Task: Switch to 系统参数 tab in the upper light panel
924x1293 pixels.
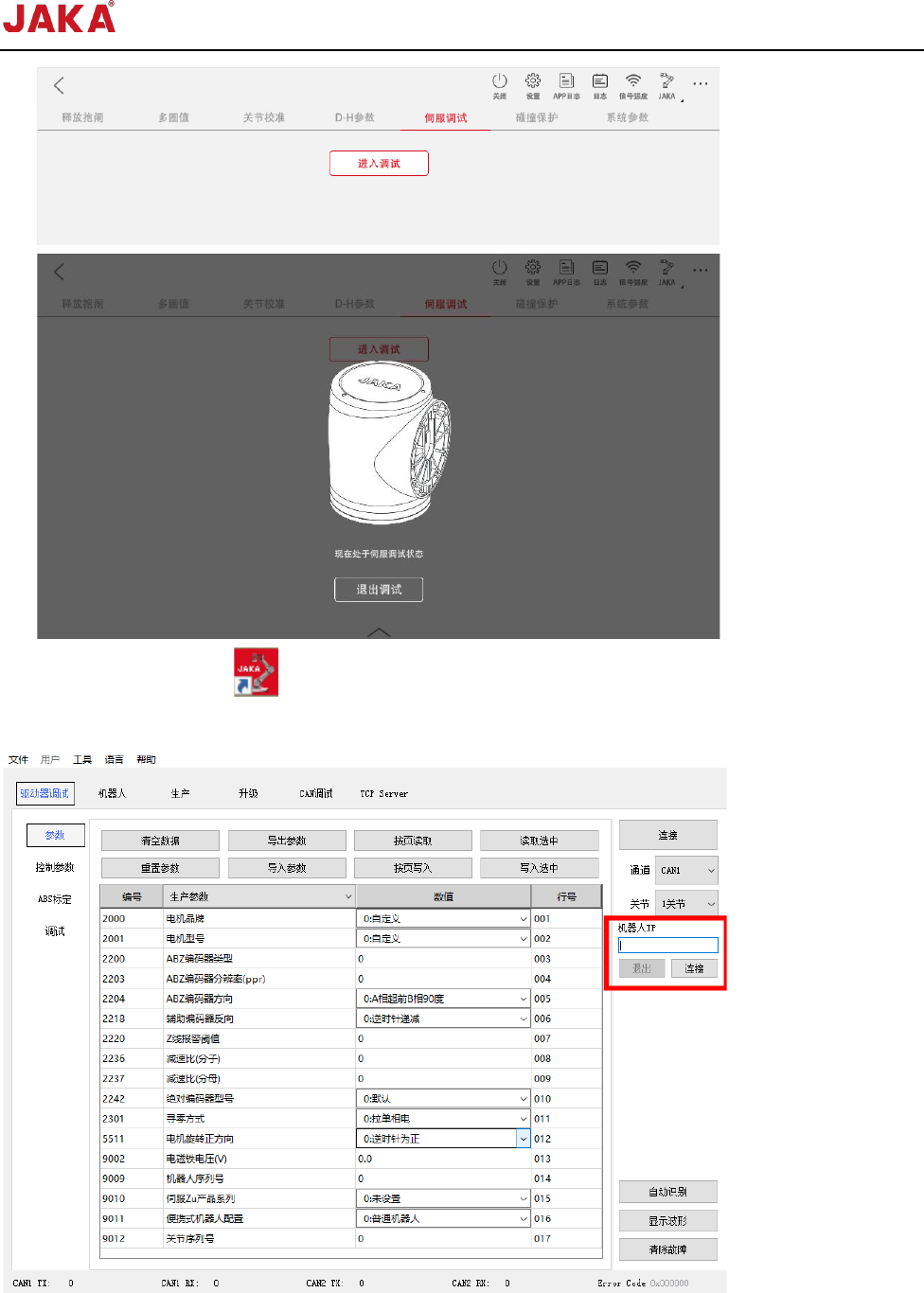Action: point(627,117)
